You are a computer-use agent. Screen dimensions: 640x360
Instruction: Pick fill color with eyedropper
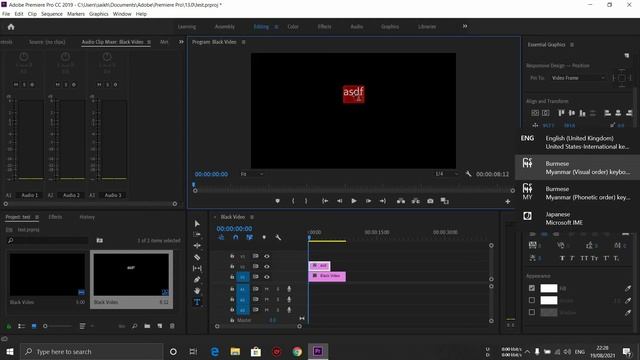tap(628, 289)
